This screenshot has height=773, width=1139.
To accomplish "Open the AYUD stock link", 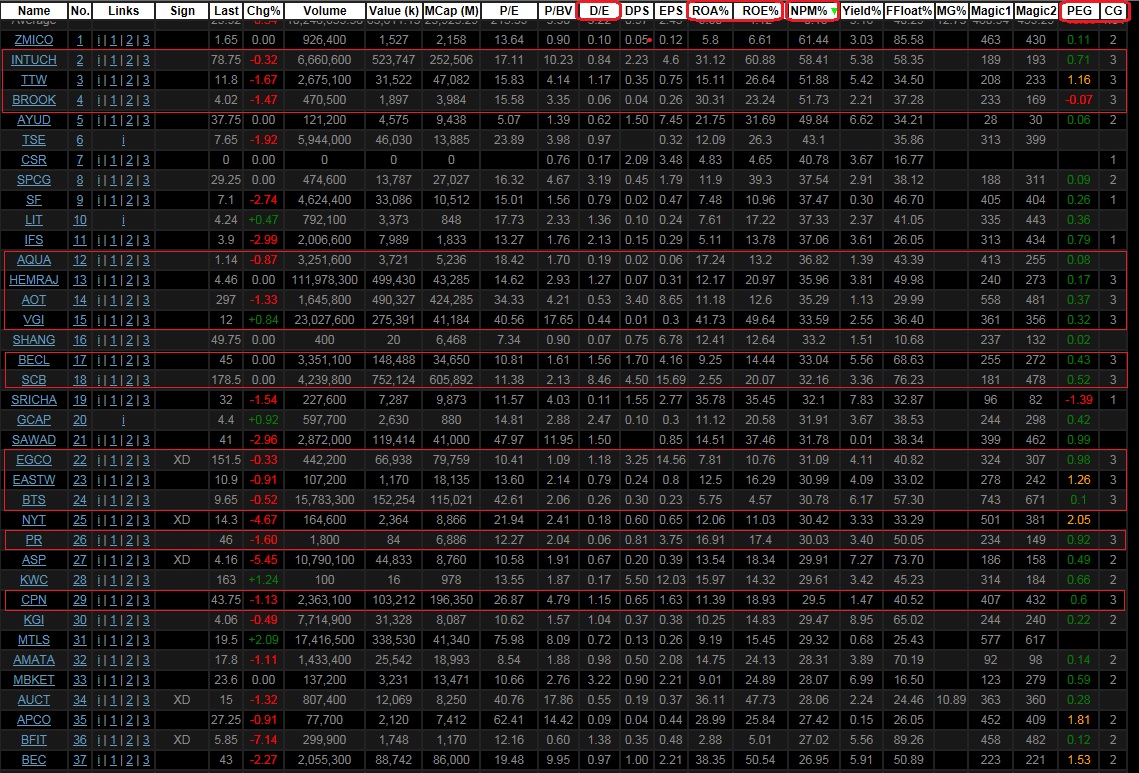I will 34,120.
